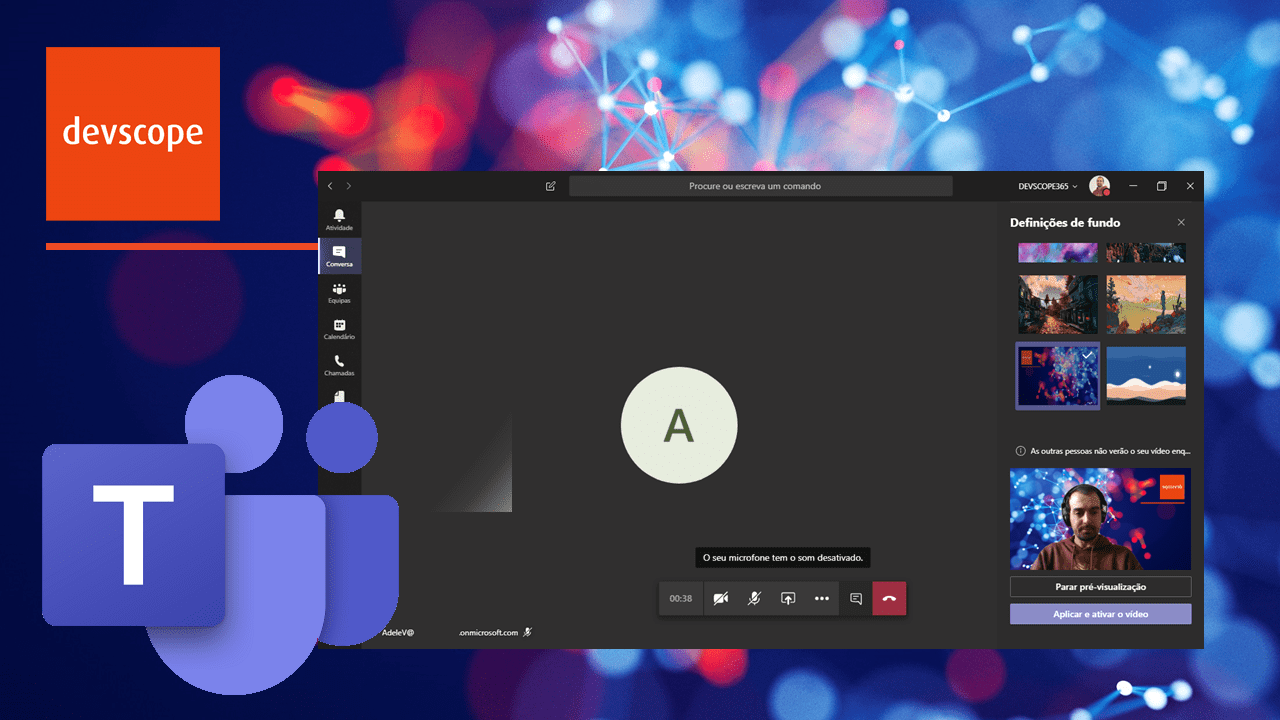Click the share screen icon
Screen dimensions: 1280x720
(x=788, y=598)
